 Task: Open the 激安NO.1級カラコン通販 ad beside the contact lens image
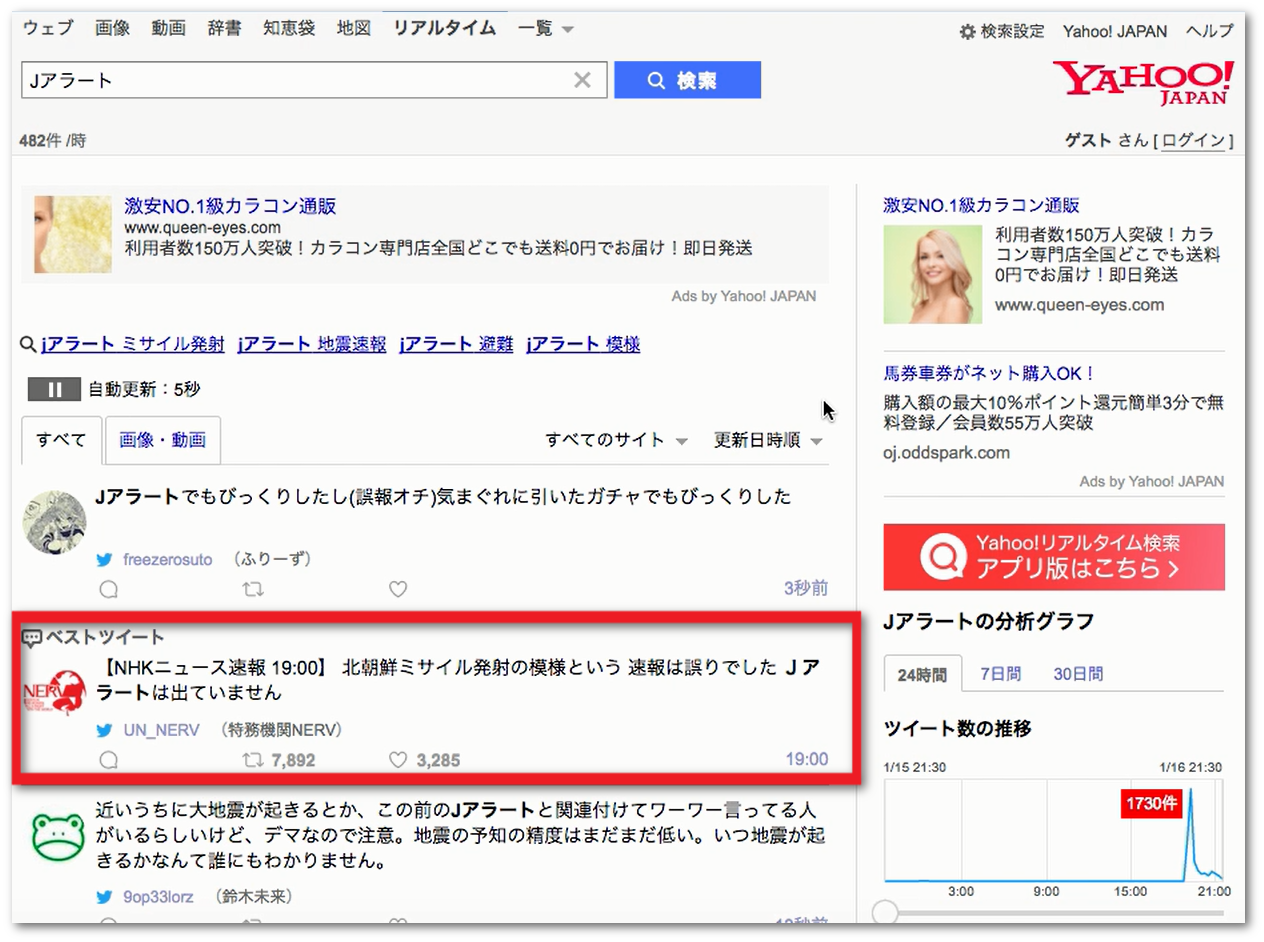230,207
